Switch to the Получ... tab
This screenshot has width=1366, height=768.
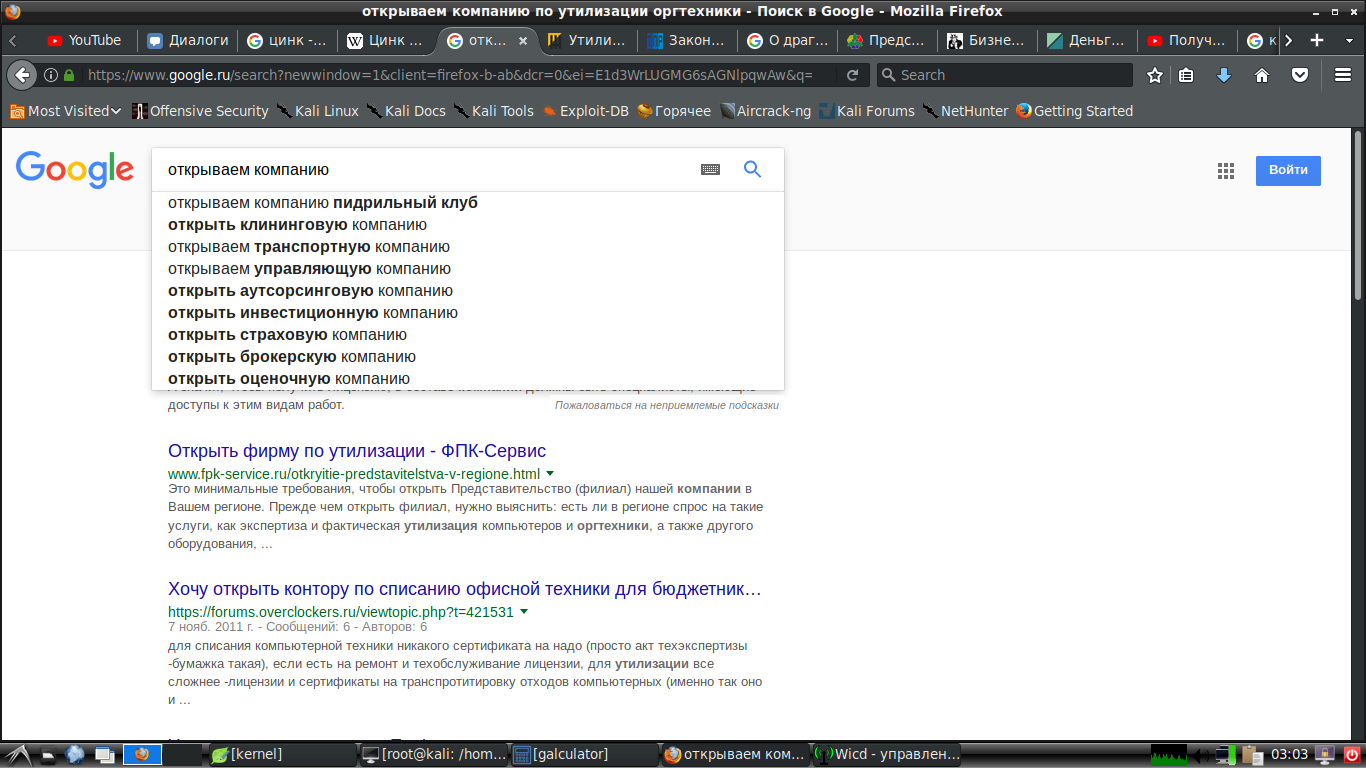pos(1187,41)
